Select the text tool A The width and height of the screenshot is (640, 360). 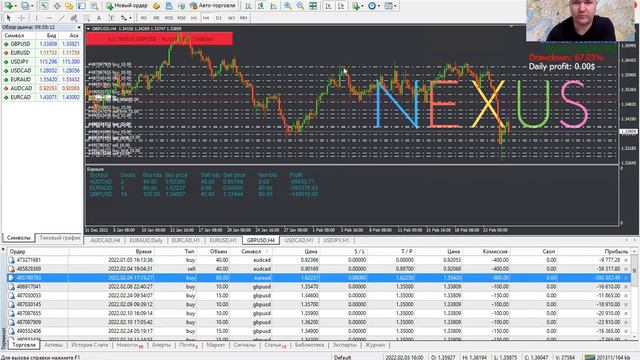click(x=99, y=18)
